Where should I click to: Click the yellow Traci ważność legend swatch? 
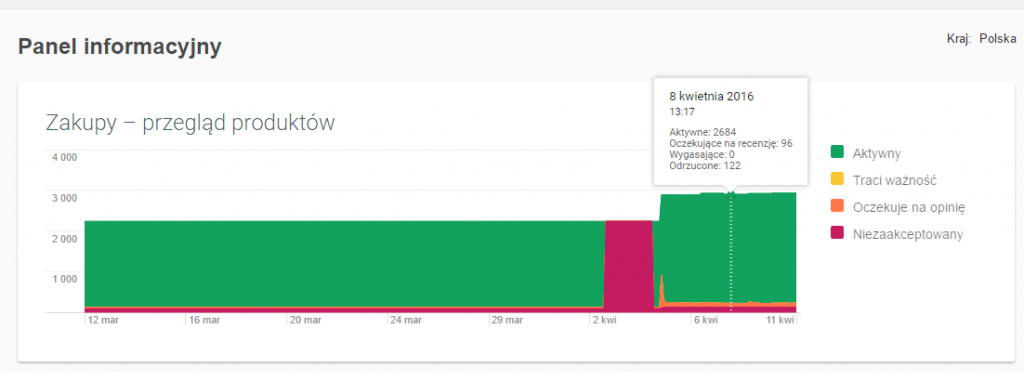(x=837, y=179)
